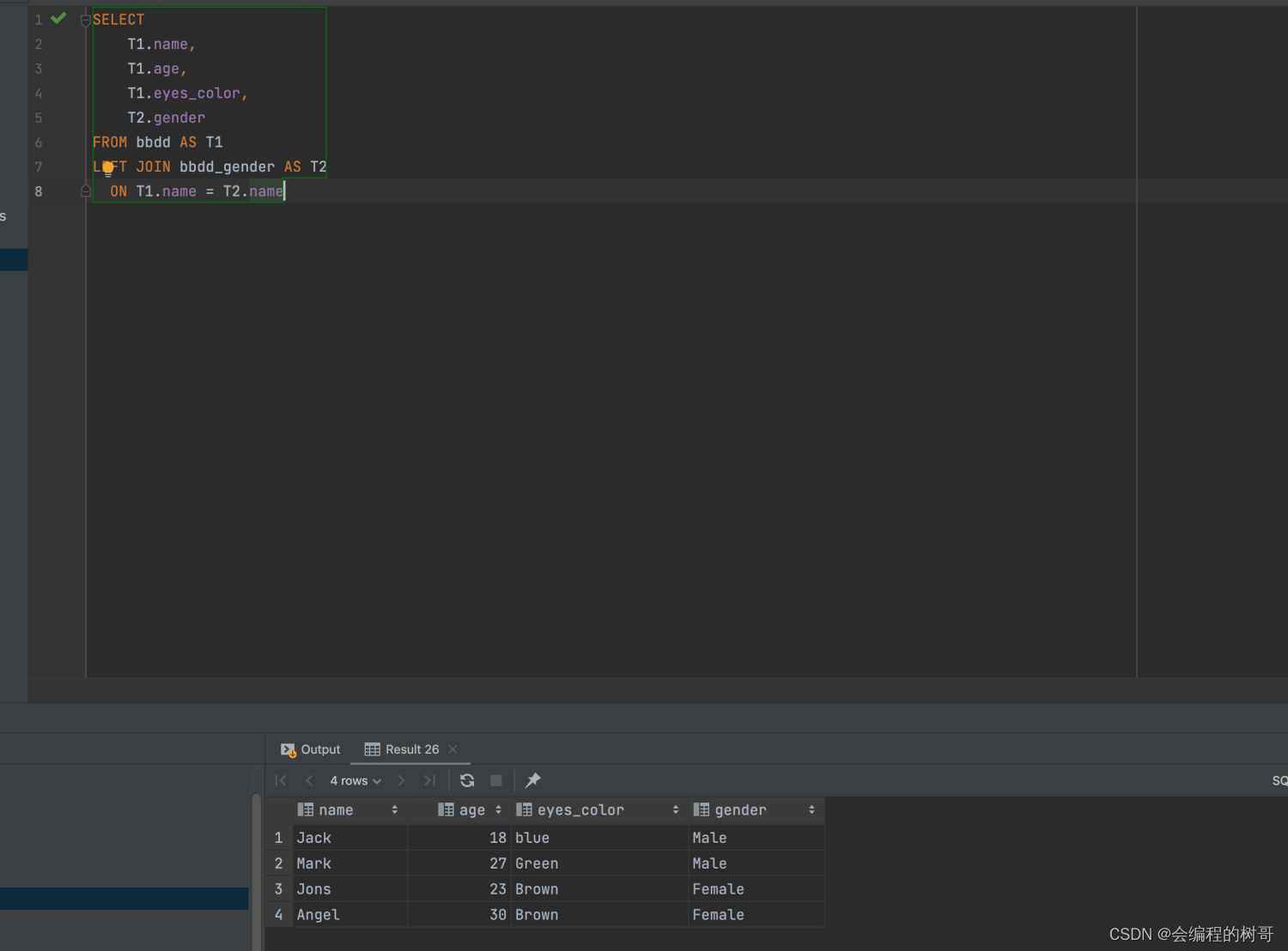Select the Result 26 tab

402,749
